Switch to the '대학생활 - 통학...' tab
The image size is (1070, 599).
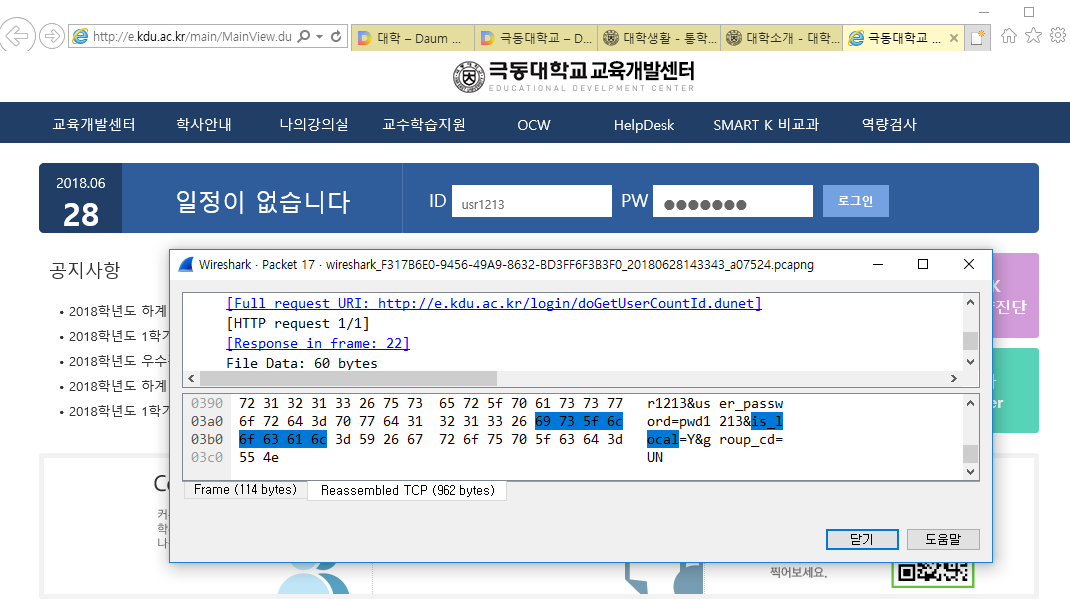[659, 38]
